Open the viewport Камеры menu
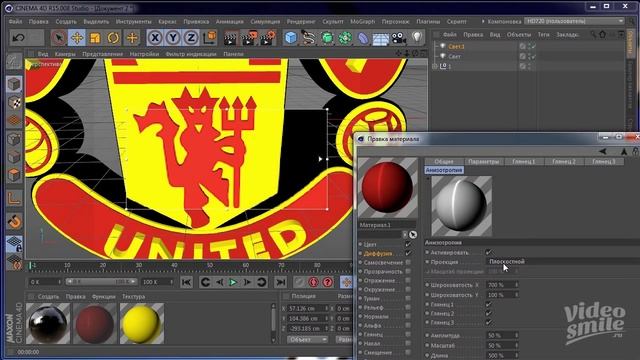 click(65, 54)
